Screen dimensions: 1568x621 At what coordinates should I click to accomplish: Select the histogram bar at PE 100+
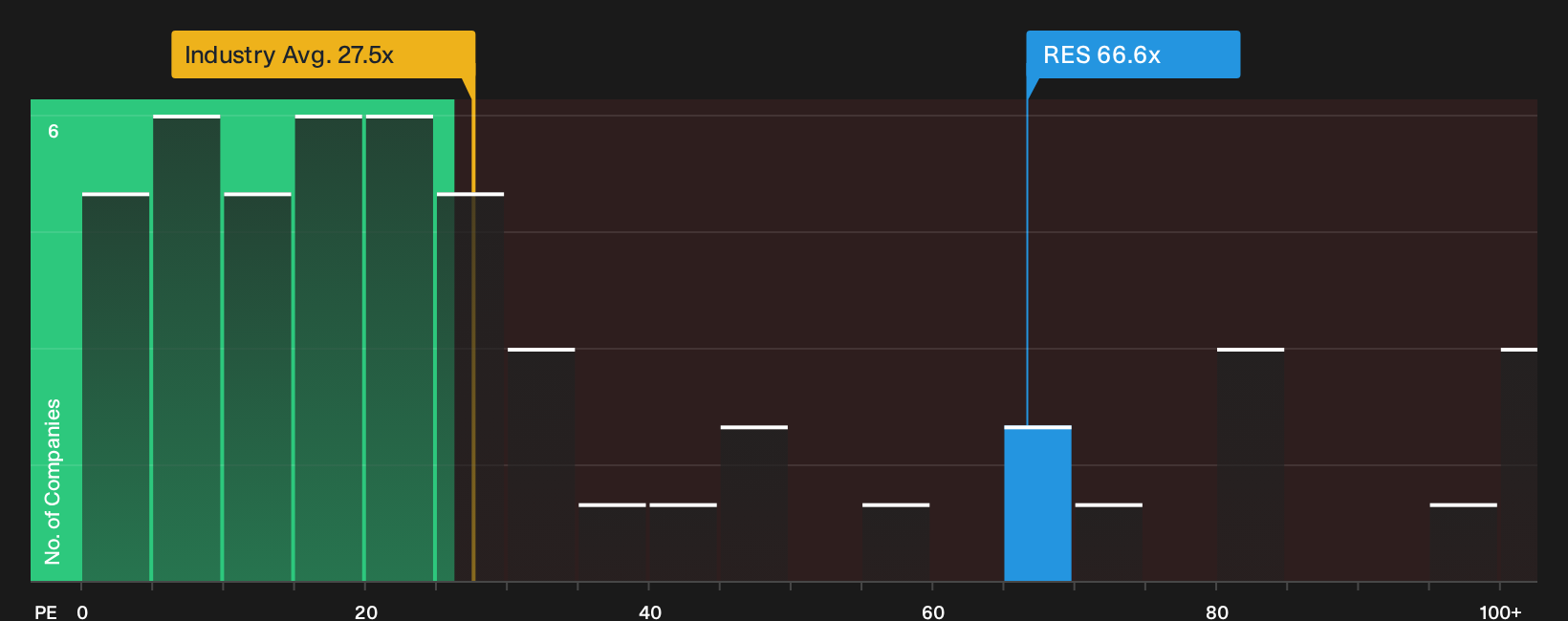click(x=1519, y=464)
